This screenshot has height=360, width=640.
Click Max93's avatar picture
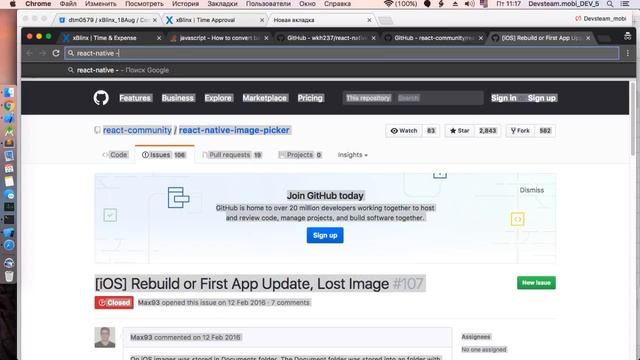(x=105, y=337)
